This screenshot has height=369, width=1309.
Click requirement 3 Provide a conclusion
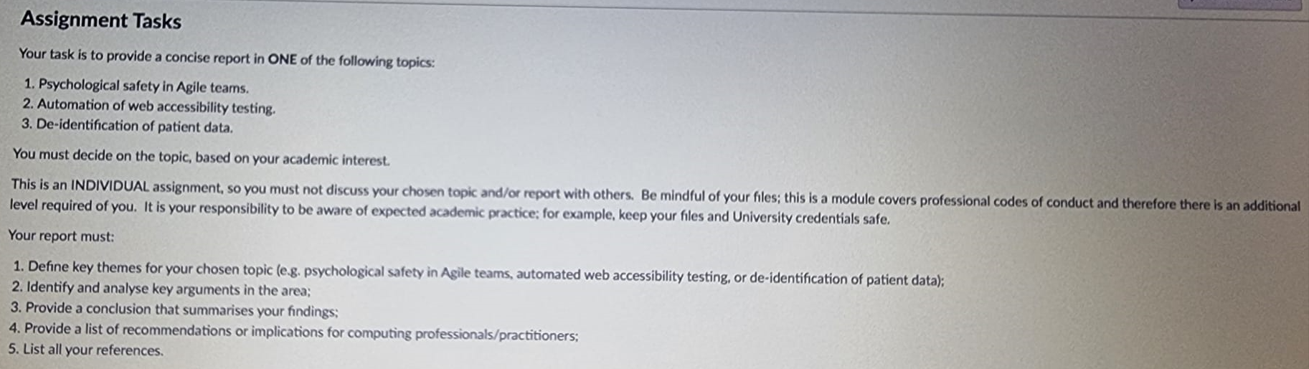[174, 310]
